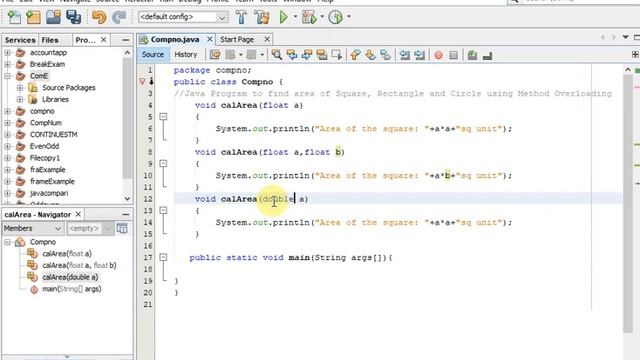Go to previous bookmark icon
Screen dimensions: 640x360
[355, 55]
